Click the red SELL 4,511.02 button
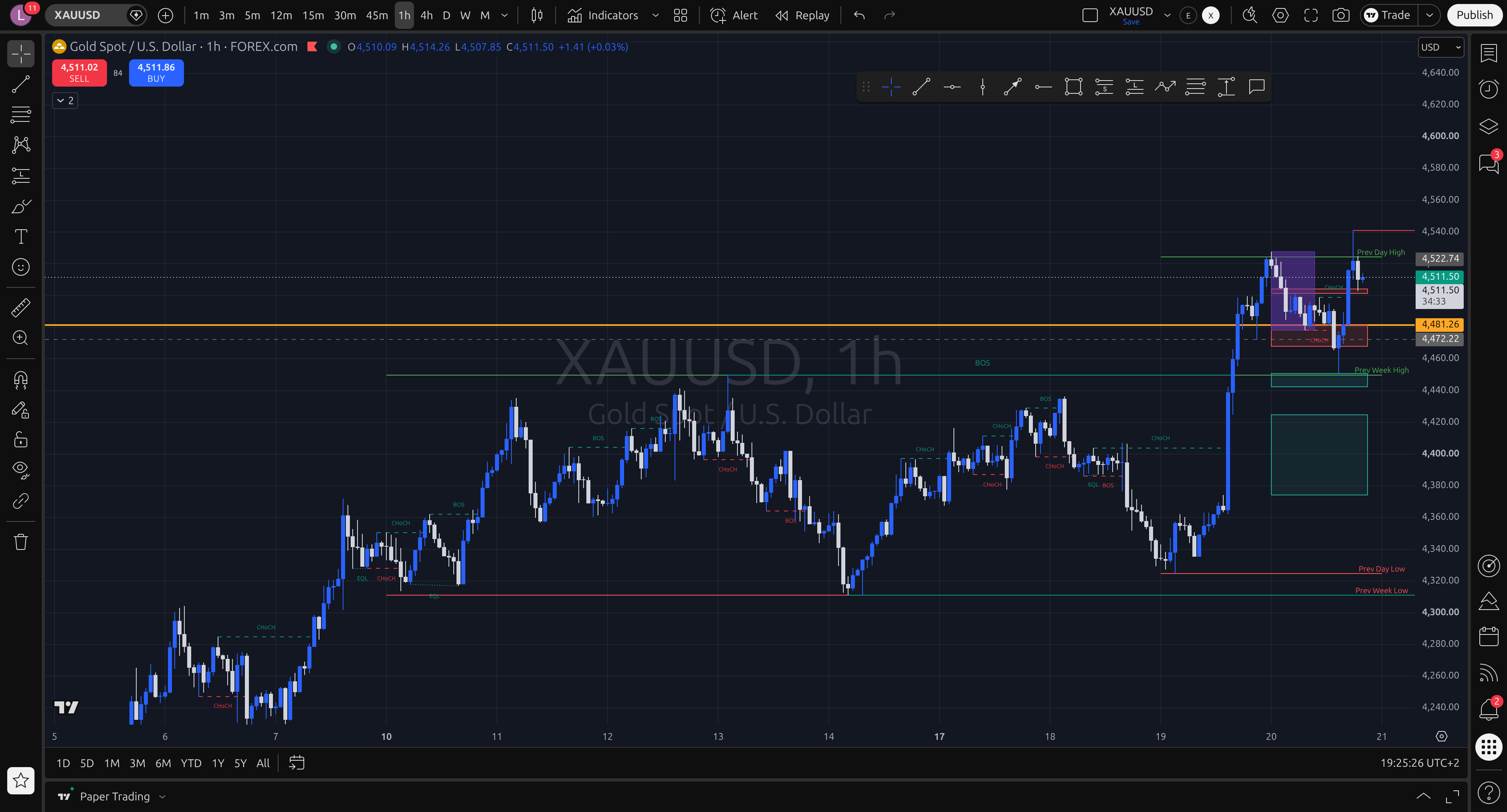This screenshot has height=812, width=1507. pos(80,73)
